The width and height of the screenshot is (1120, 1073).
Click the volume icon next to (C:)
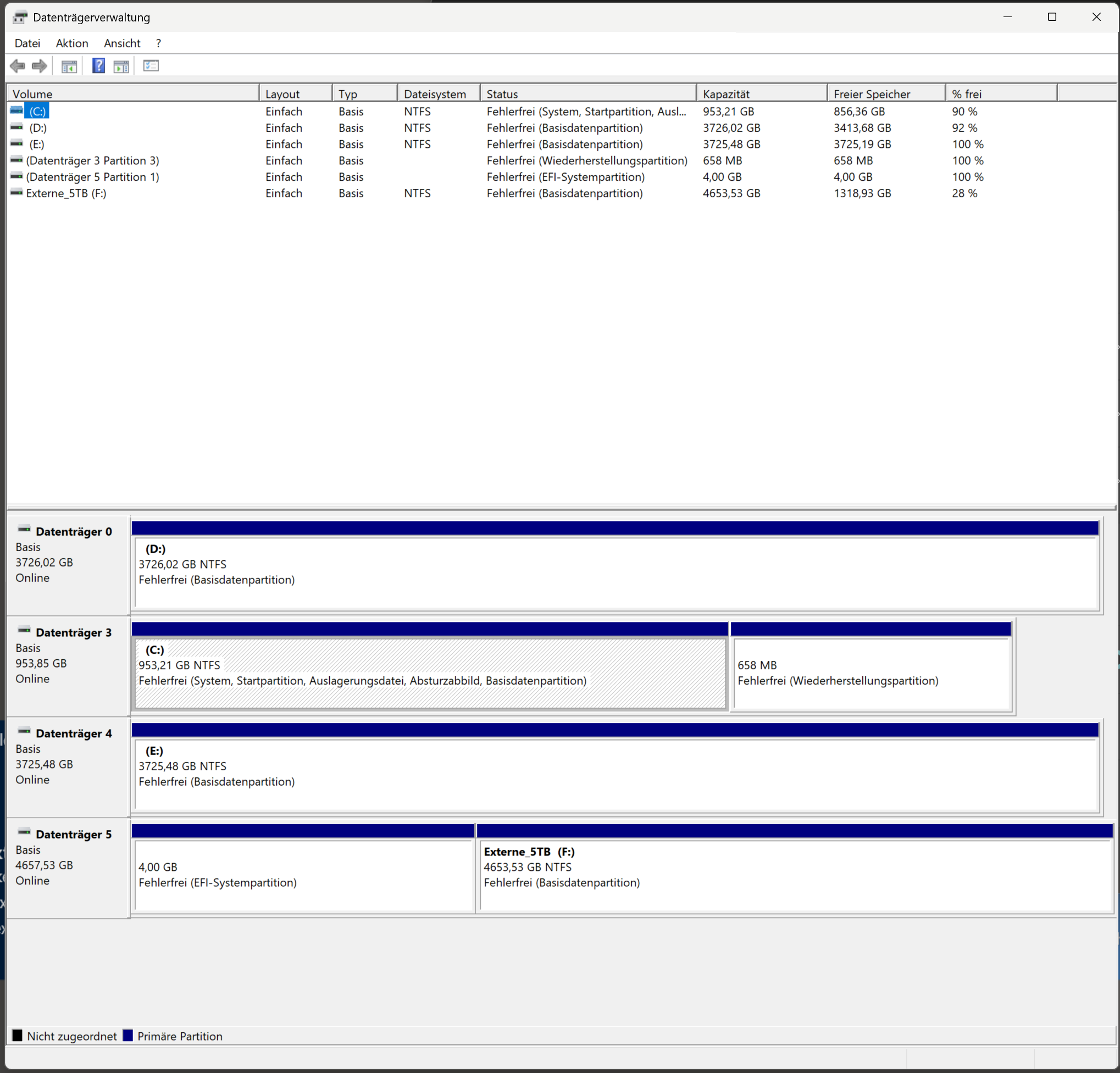tap(16, 110)
